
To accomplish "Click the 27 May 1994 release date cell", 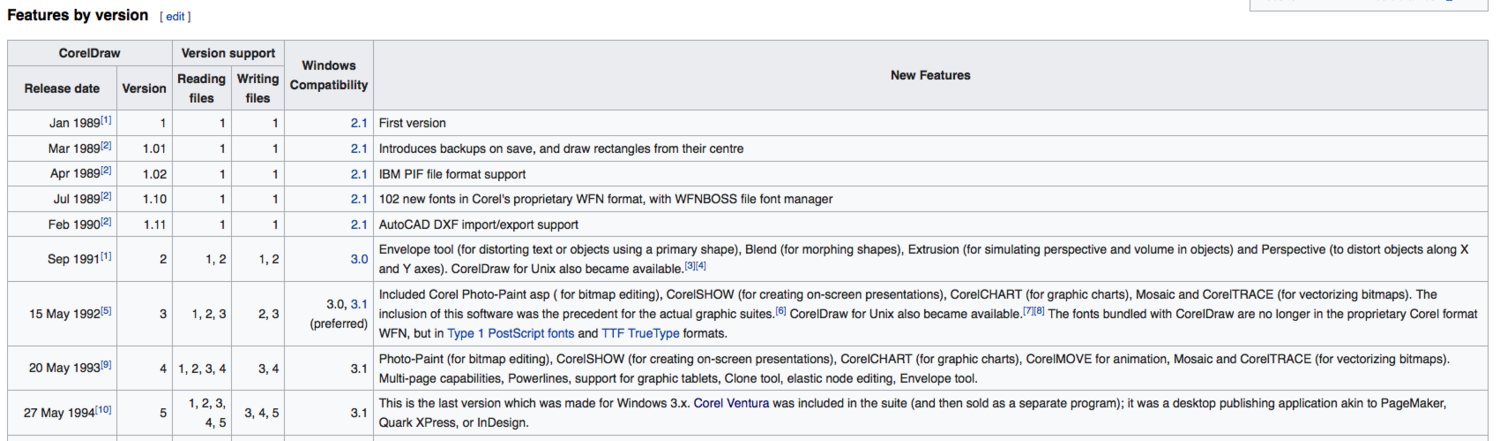I will pos(62,412).
